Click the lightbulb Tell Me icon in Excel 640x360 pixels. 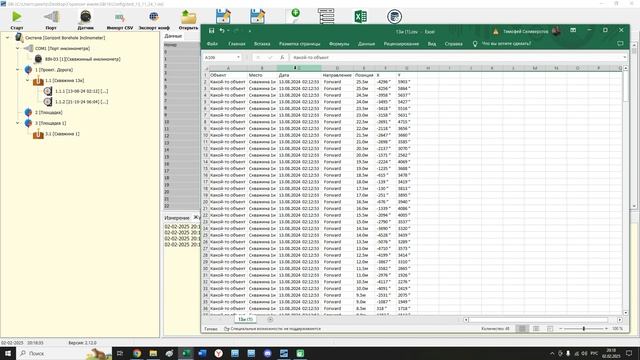point(475,44)
